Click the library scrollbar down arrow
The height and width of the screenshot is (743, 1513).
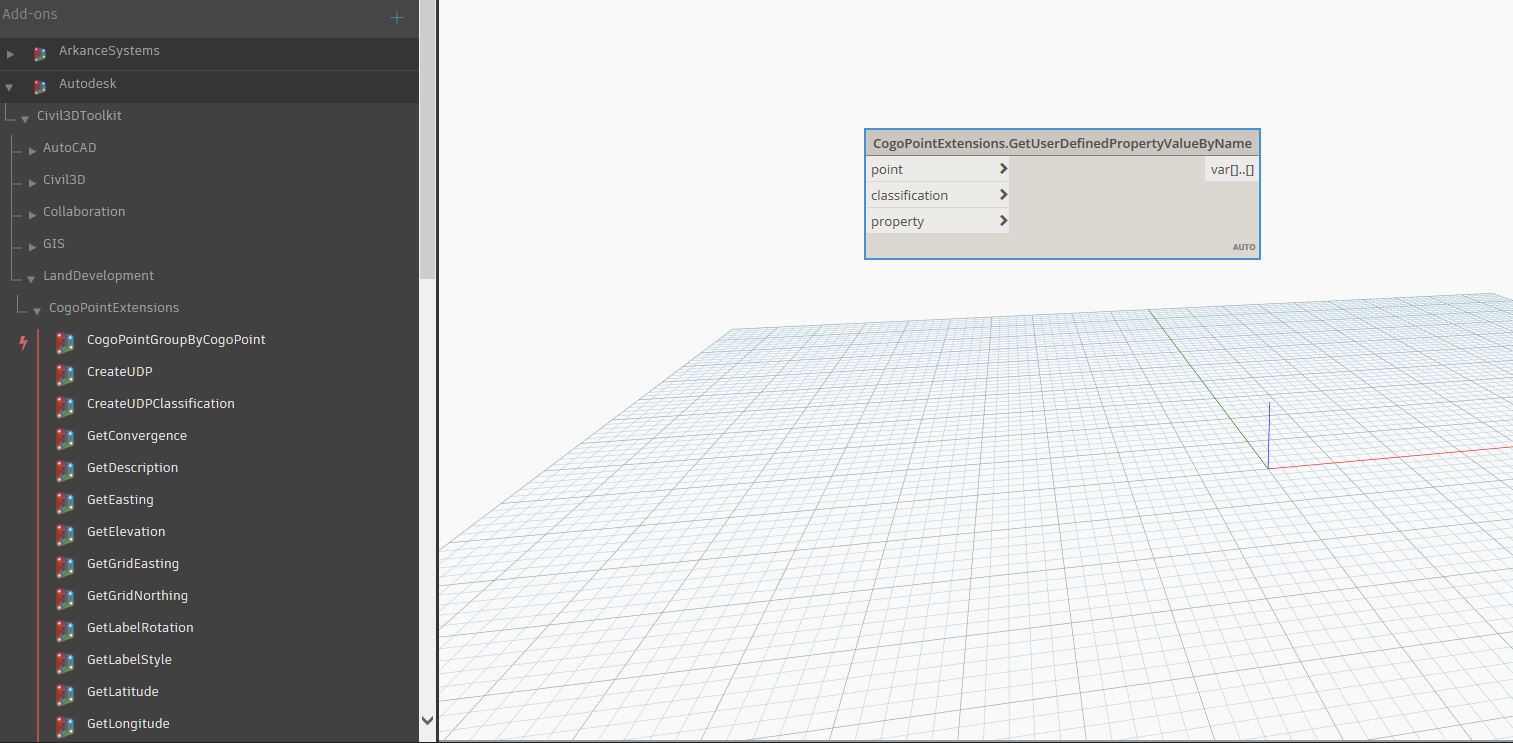(427, 719)
